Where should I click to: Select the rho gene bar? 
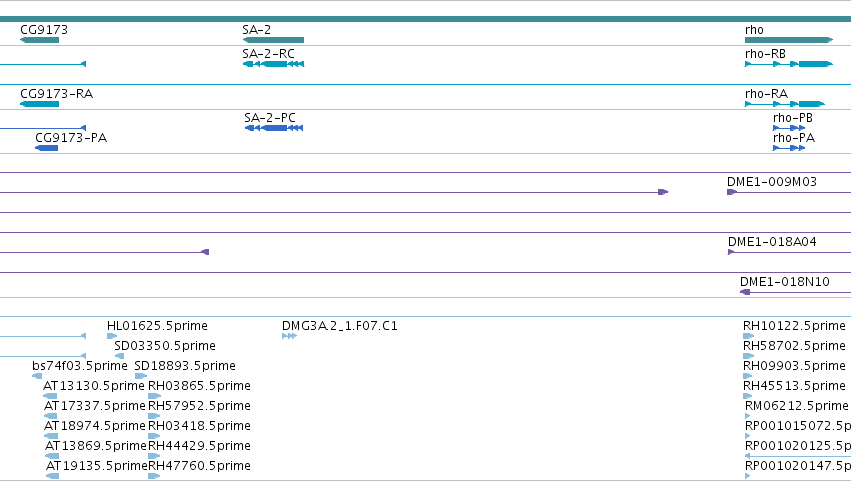(789, 40)
